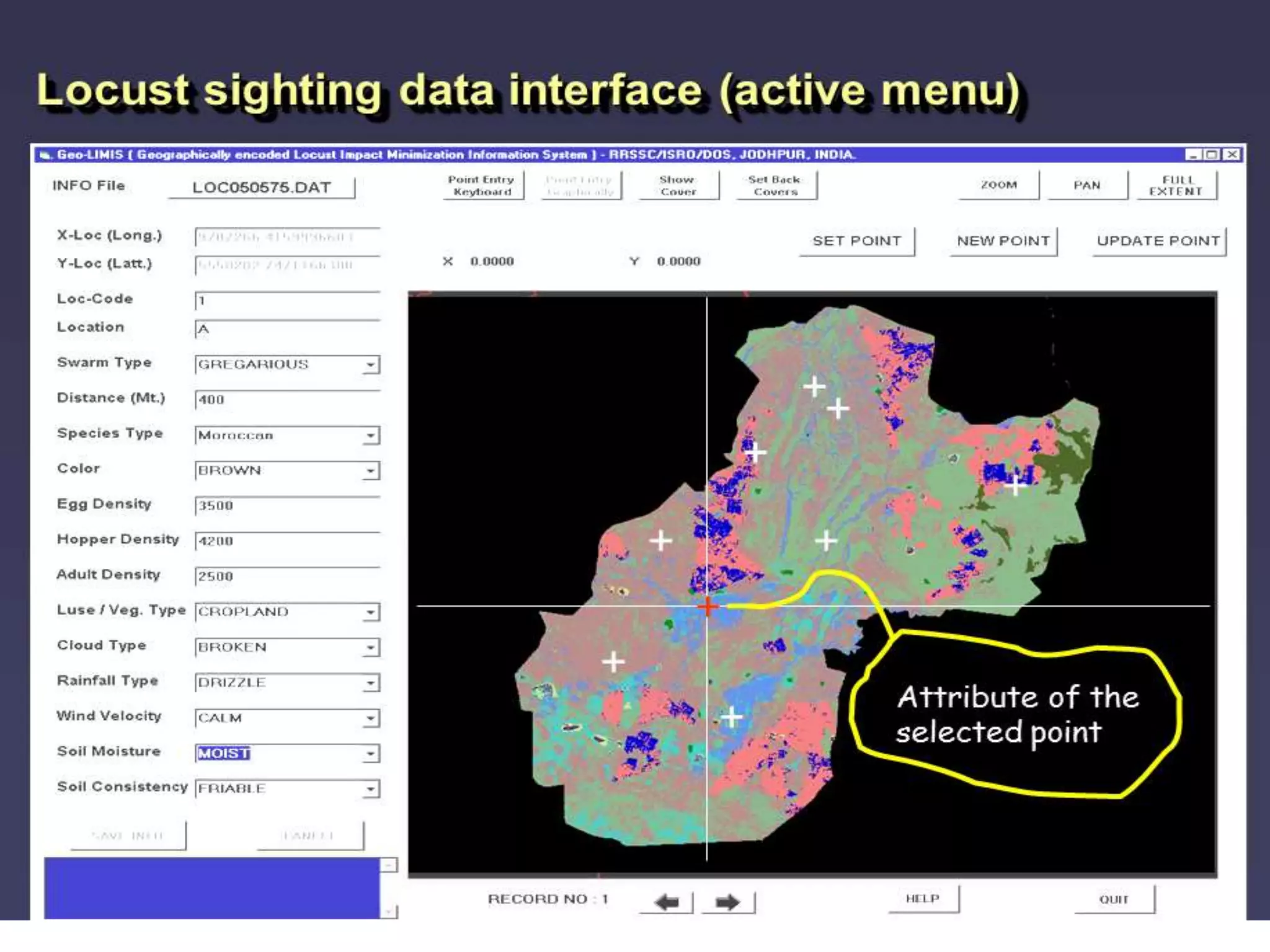Click the next record right arrow

[x=727, y=902]
